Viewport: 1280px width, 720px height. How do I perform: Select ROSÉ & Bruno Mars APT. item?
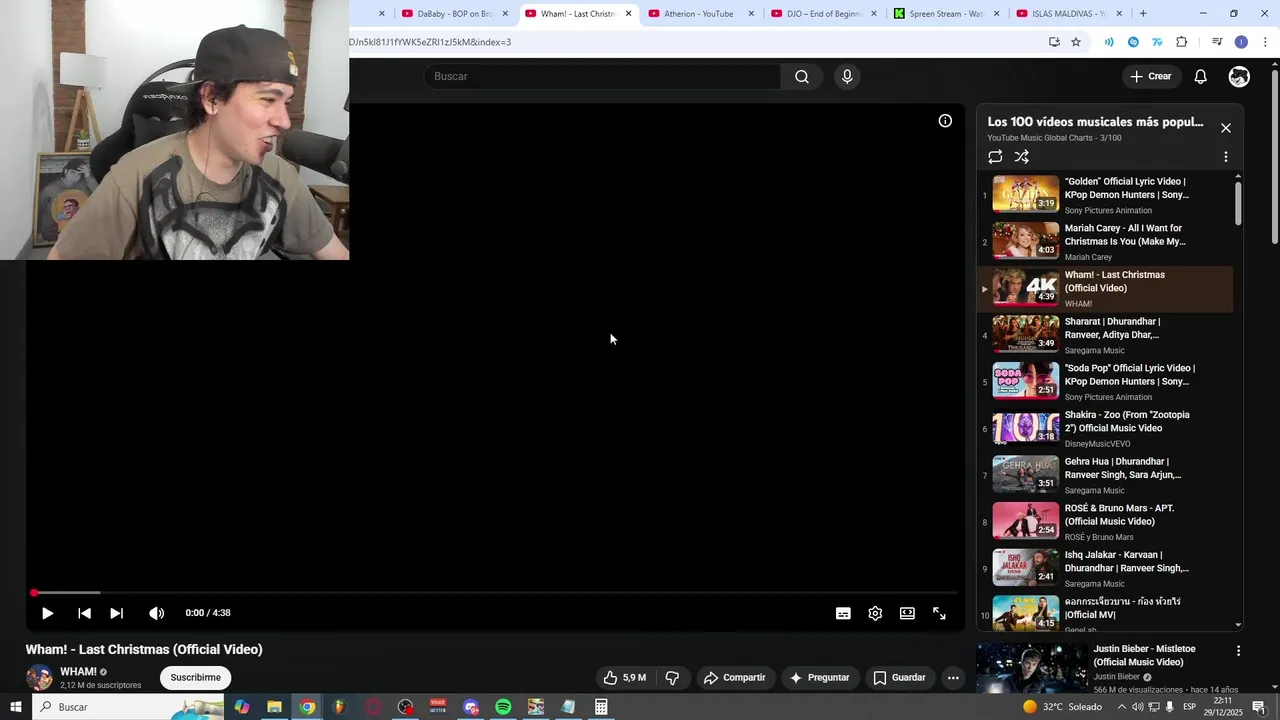(x=1105, y=522)
